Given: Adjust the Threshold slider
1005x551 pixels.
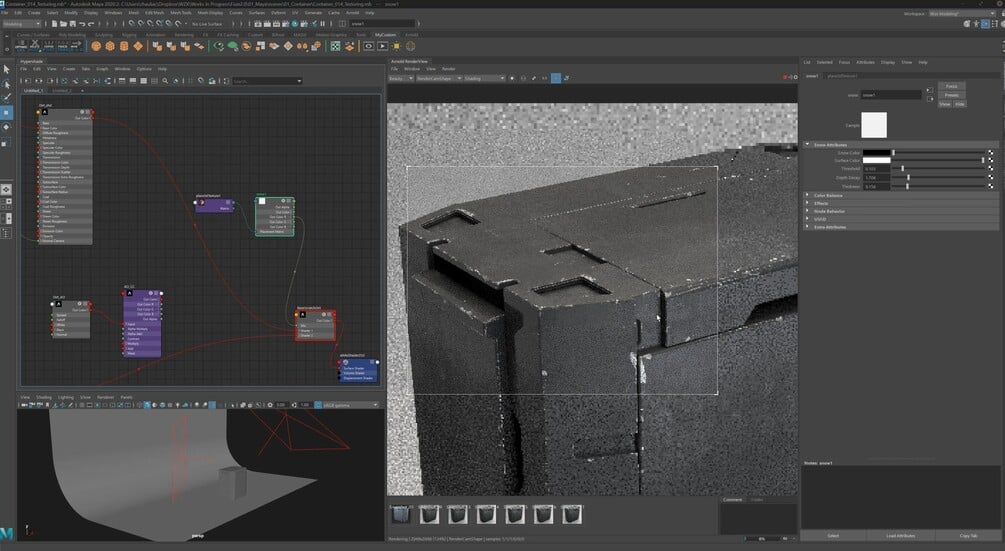Looking at the screenshot, I should point(903,169).
